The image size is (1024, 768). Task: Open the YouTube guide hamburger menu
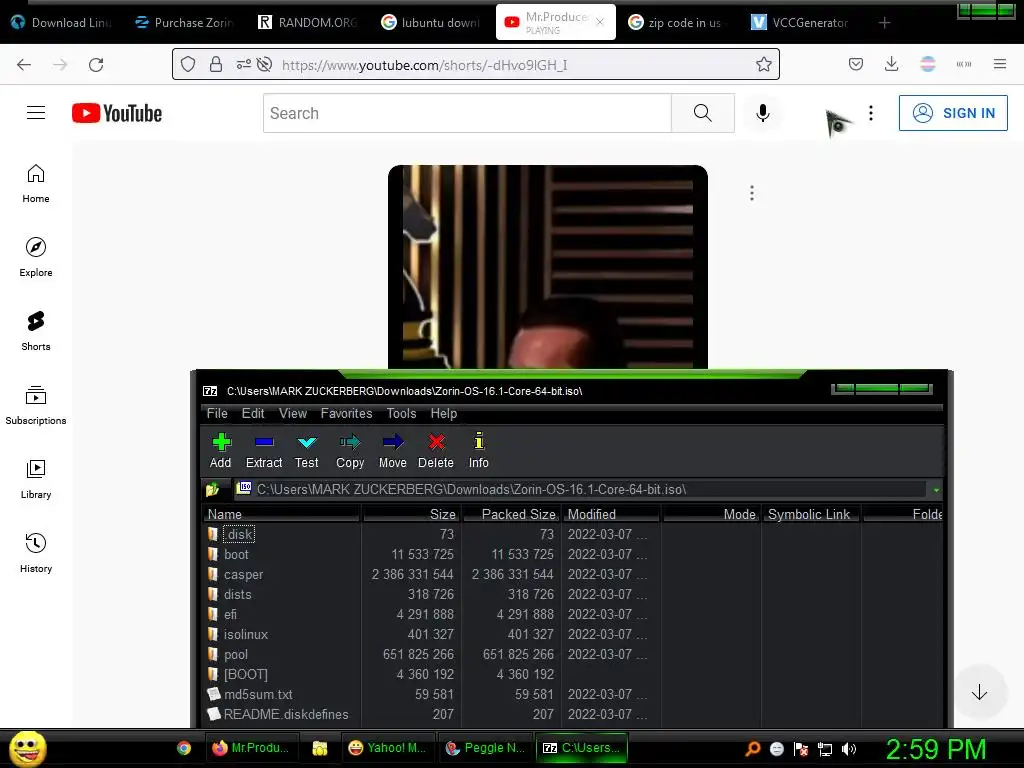point(36,113)
